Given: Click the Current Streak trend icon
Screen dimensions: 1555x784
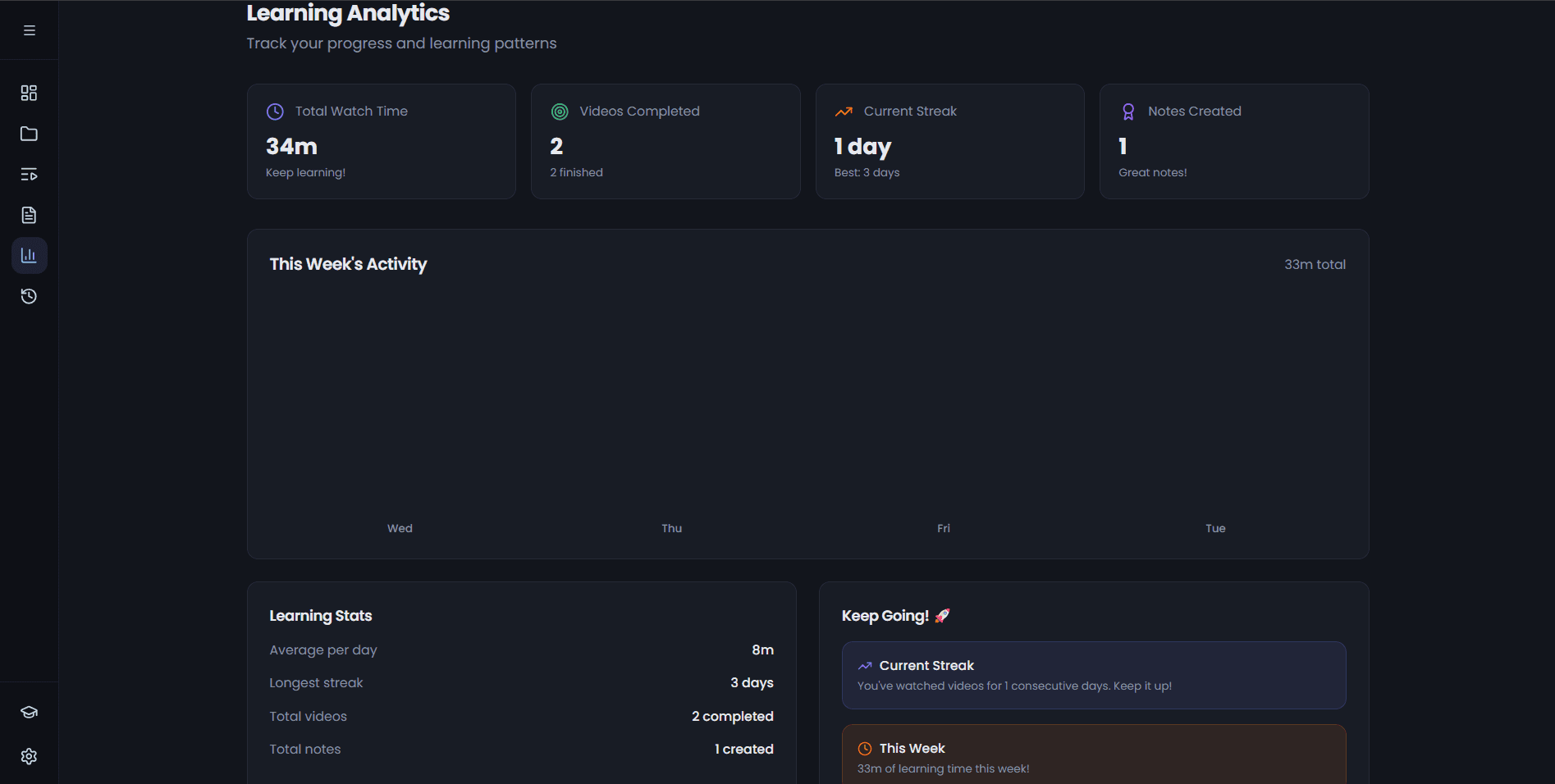Looking at the screenshot, I should tap(844, 111).
